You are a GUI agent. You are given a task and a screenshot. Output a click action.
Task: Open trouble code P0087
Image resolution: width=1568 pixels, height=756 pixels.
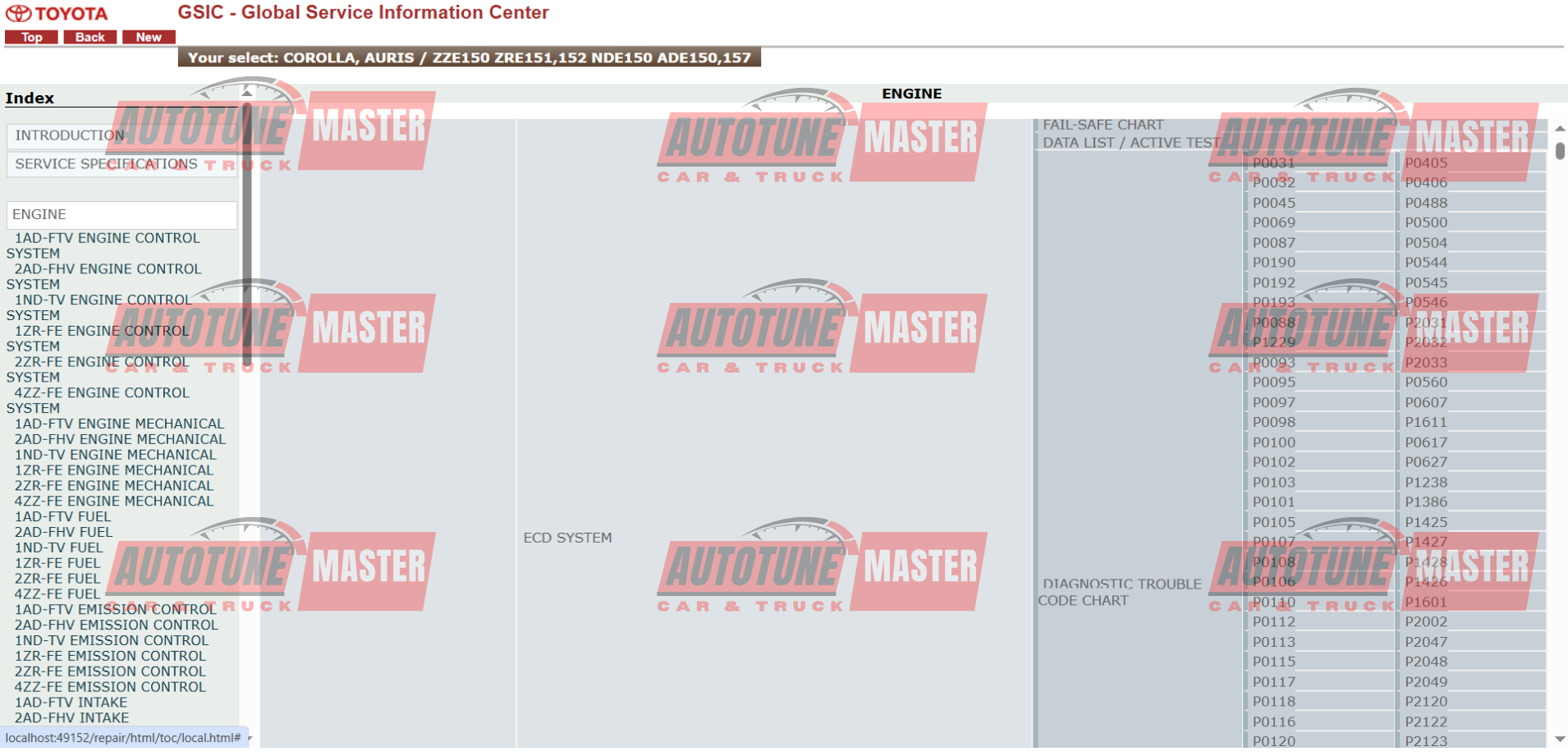[x=1274, y=243]
